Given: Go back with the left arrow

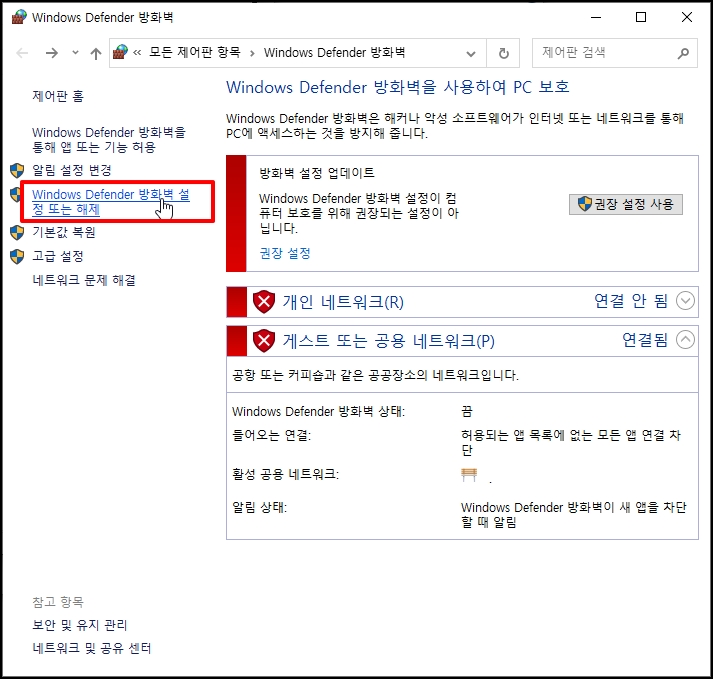Looking at the screenshot, I should [22, 53].
